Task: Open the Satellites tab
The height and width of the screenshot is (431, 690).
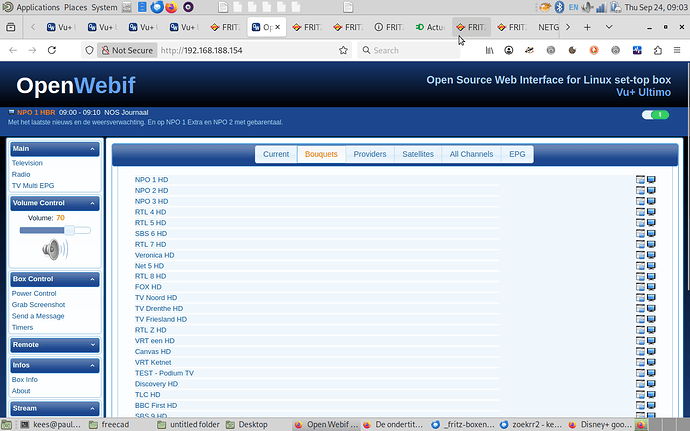Action: tap(418, 154)
